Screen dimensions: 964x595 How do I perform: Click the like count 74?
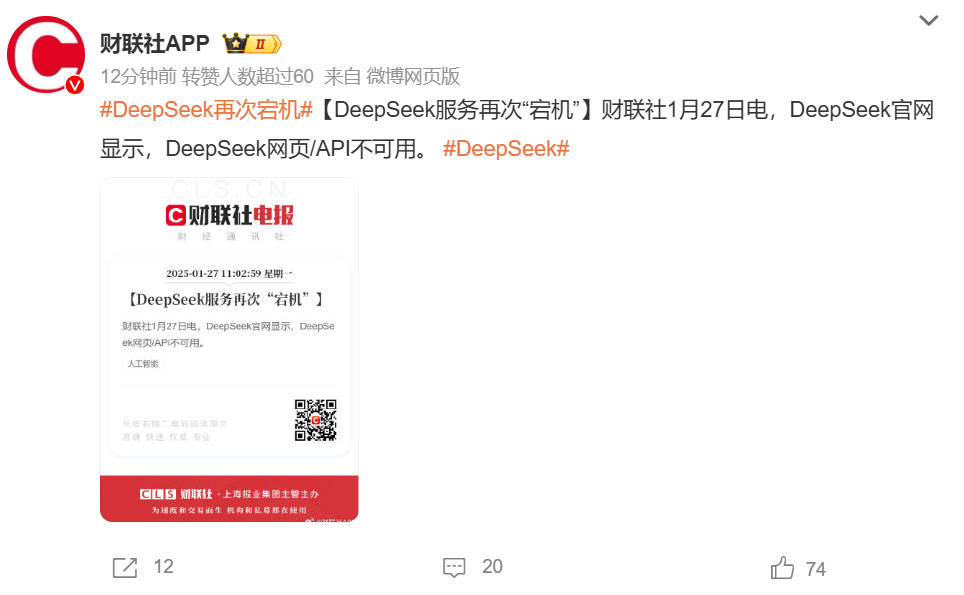pyautogui.click(x=816, y=569)
